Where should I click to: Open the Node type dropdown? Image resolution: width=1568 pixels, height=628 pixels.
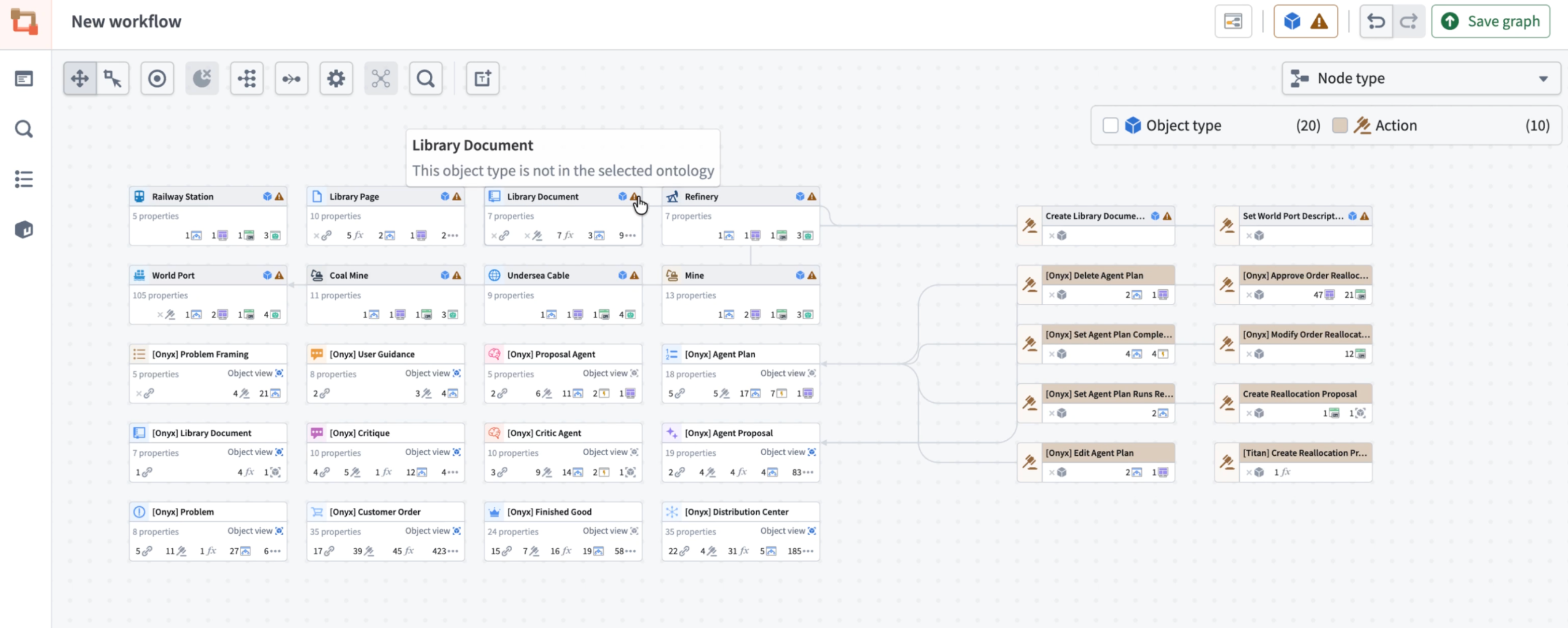(1419, 78)
